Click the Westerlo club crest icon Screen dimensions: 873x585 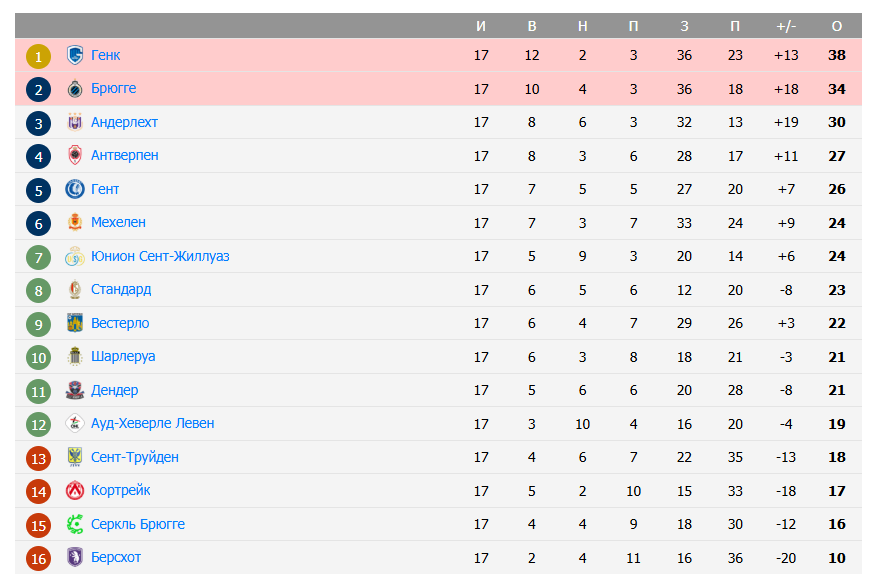point(74,323)
